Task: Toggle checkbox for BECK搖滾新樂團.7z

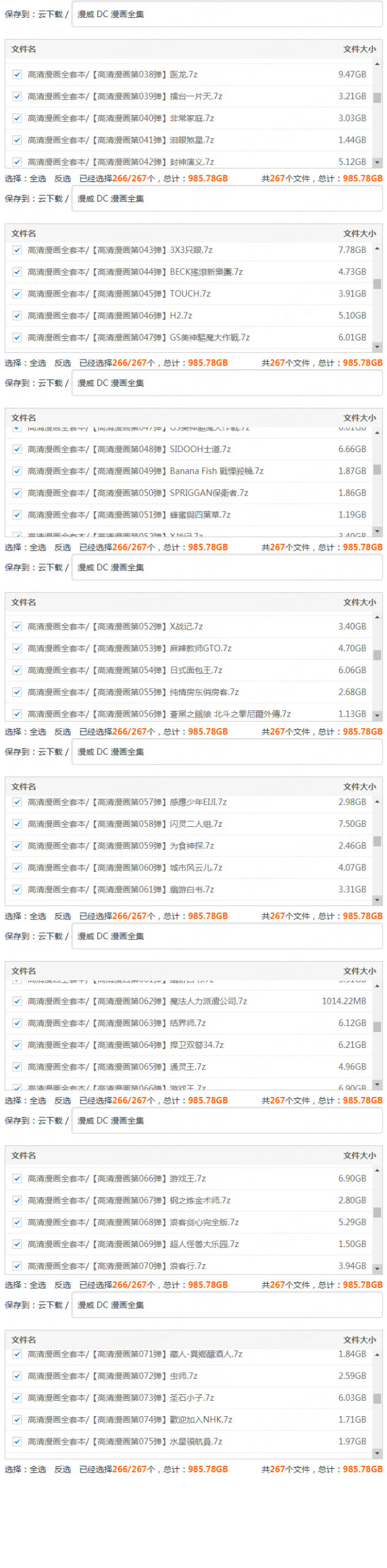Action: click(17, 272)
